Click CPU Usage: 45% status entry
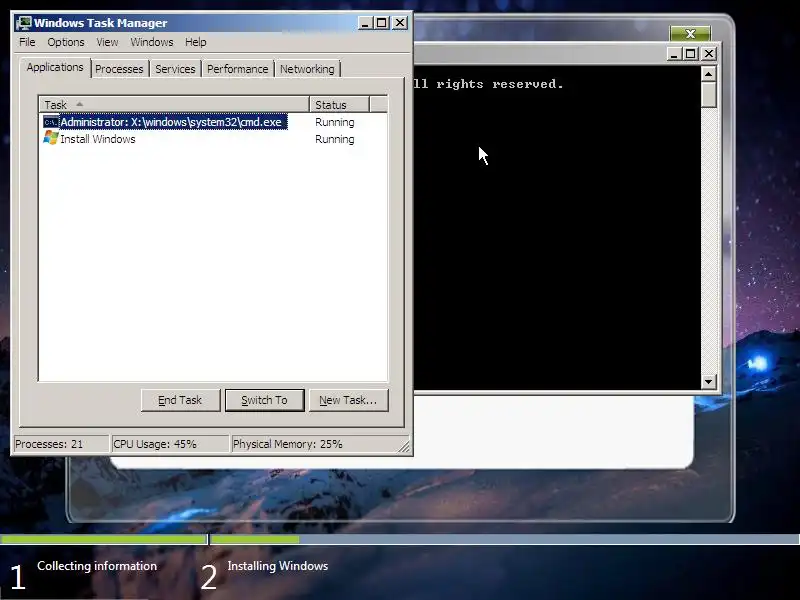The width and height of the screenshot is (800, 600). click(x=170, y=444)
